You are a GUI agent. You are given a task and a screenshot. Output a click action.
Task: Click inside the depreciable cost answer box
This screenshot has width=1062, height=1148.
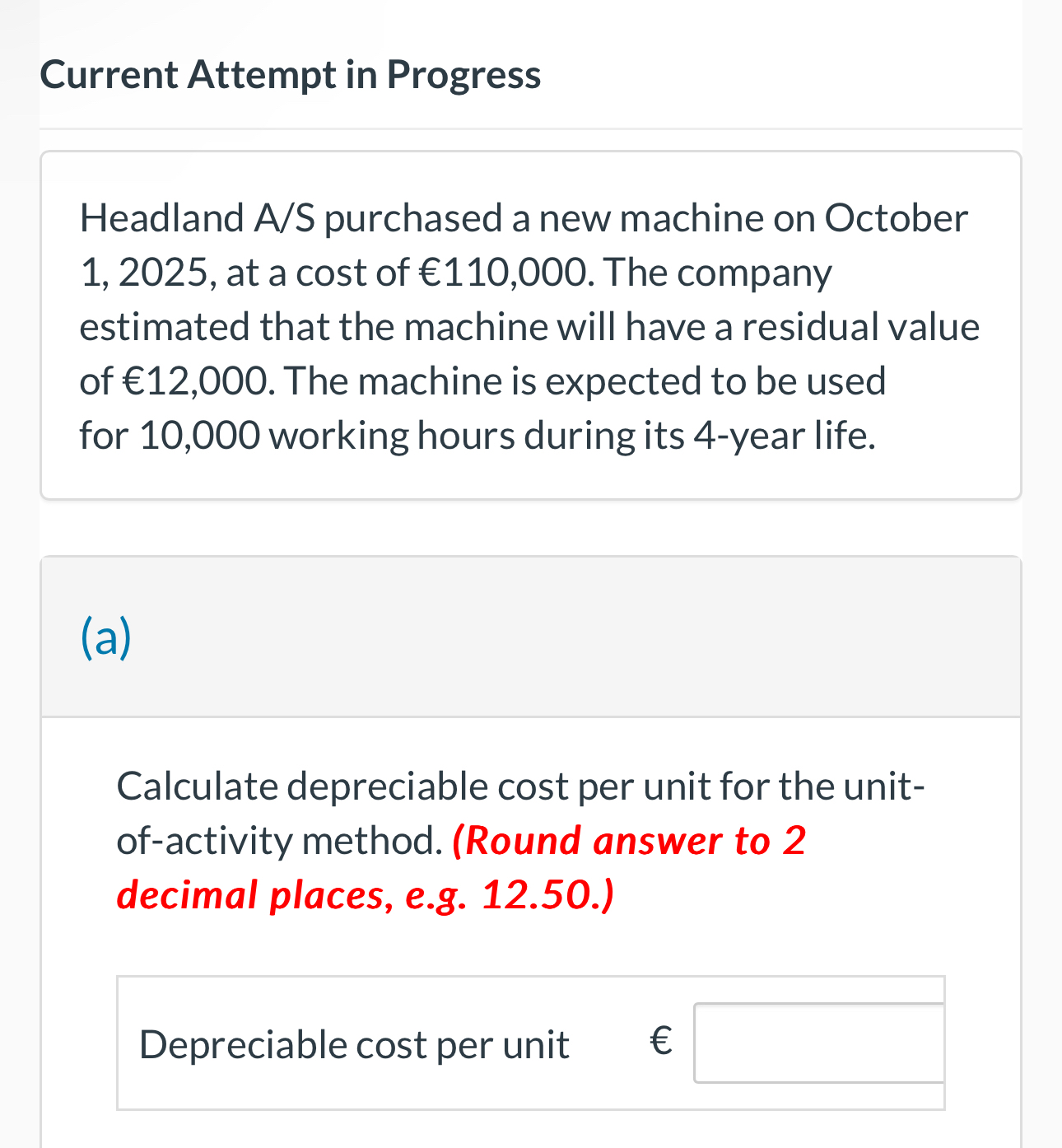pyautogui.click(x=818, y=1043)
